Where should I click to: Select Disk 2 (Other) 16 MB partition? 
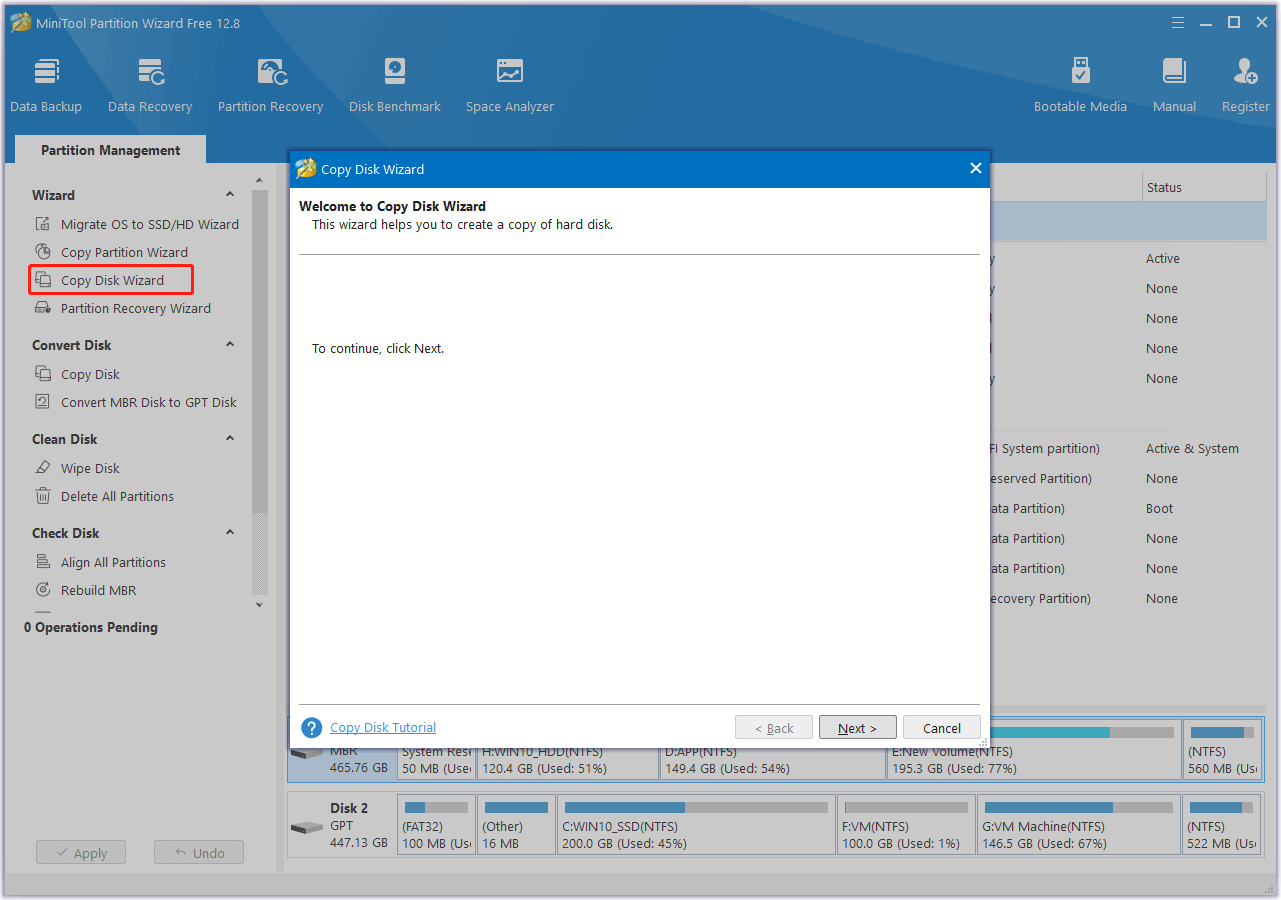516,825
